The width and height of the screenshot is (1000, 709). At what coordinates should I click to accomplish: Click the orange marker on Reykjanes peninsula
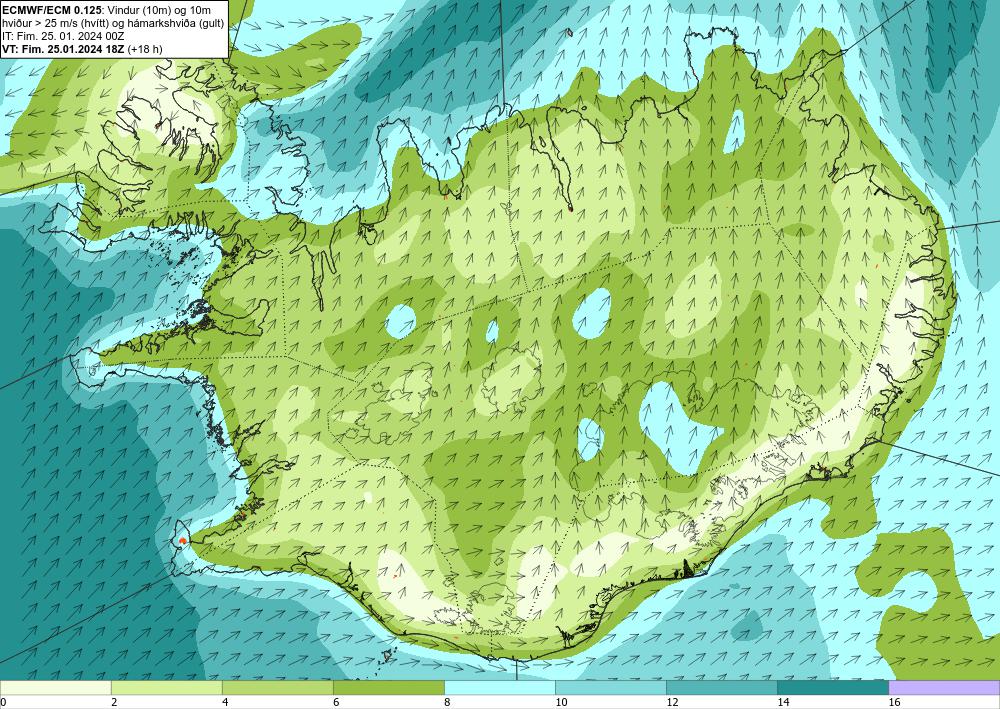(x=183, y=540)
